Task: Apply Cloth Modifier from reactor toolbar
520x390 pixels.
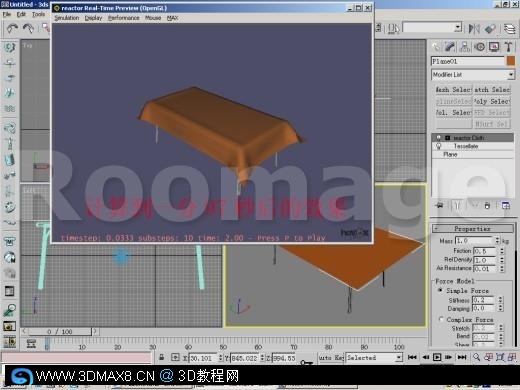Action: click(x=10, y=241)
